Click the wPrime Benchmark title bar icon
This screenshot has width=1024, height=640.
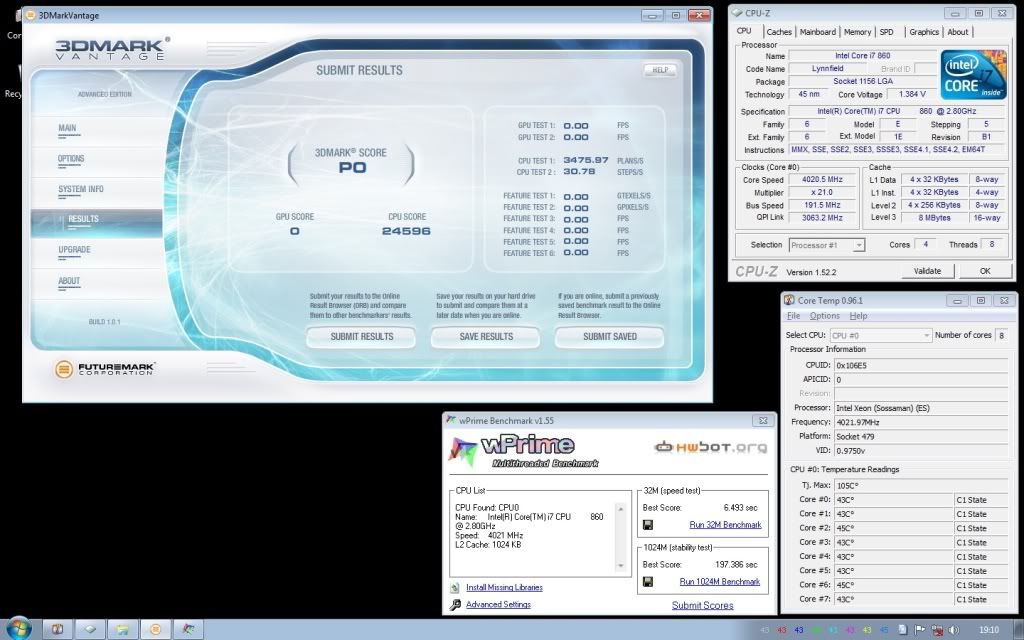451,421
